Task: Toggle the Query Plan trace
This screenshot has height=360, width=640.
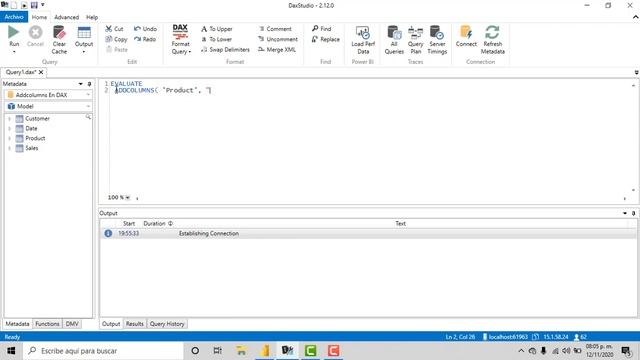Action: (x=416, y=40)
